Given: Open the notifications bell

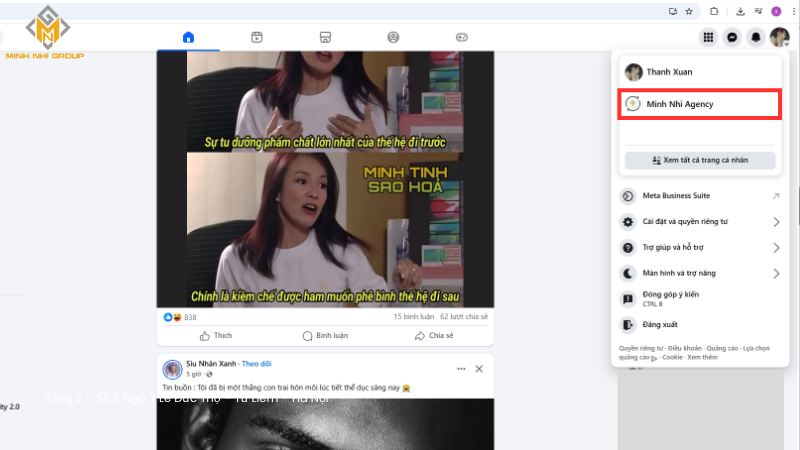Looking at the screenshot, I should pos(756,37).
